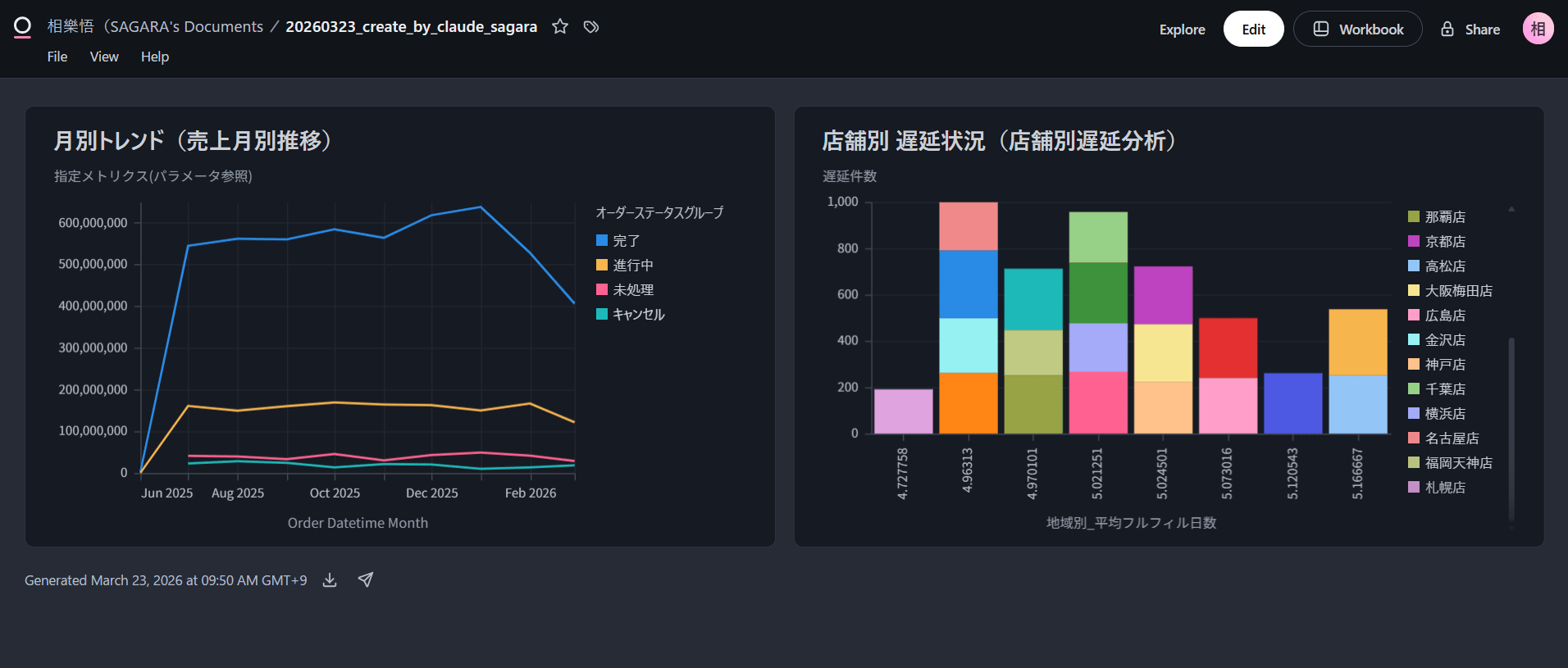Click the Sigma home logo icon
The height and width of the screenshot is (668, 1568).
22,27
